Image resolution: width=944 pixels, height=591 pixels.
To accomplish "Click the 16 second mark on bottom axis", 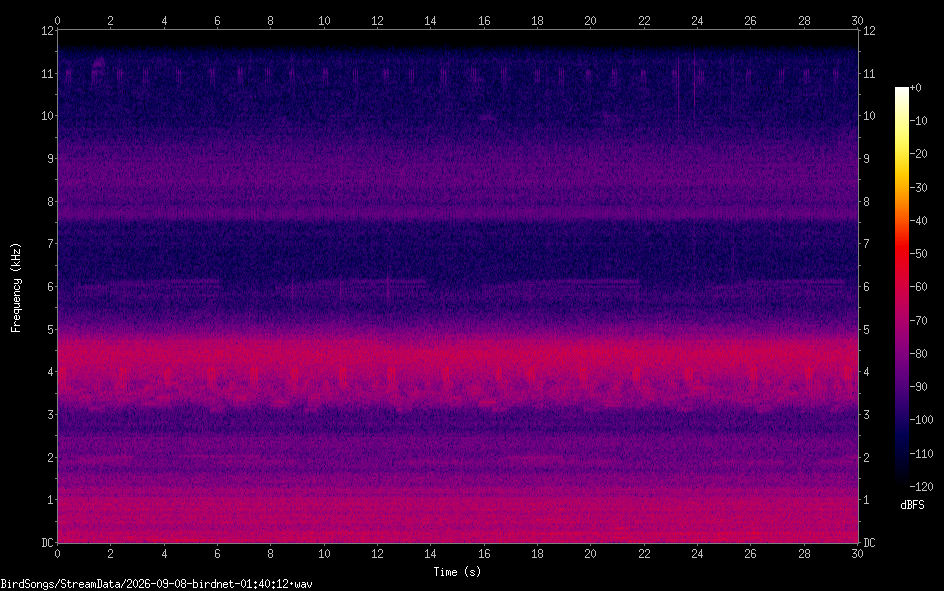I will 484,553.
